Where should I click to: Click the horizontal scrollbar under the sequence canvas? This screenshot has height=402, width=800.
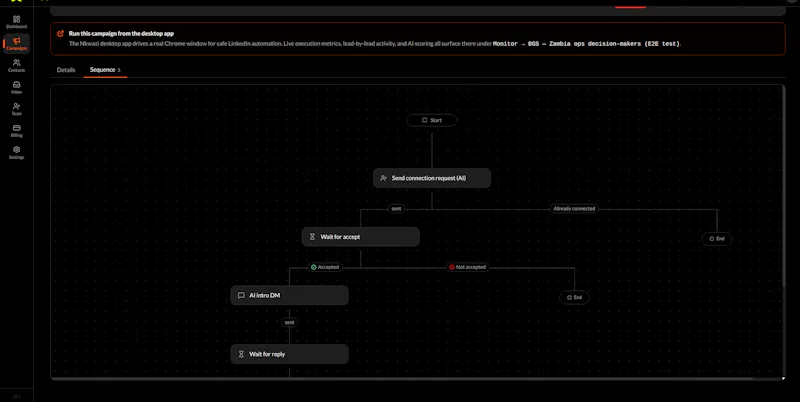click(x=402, y=379)
